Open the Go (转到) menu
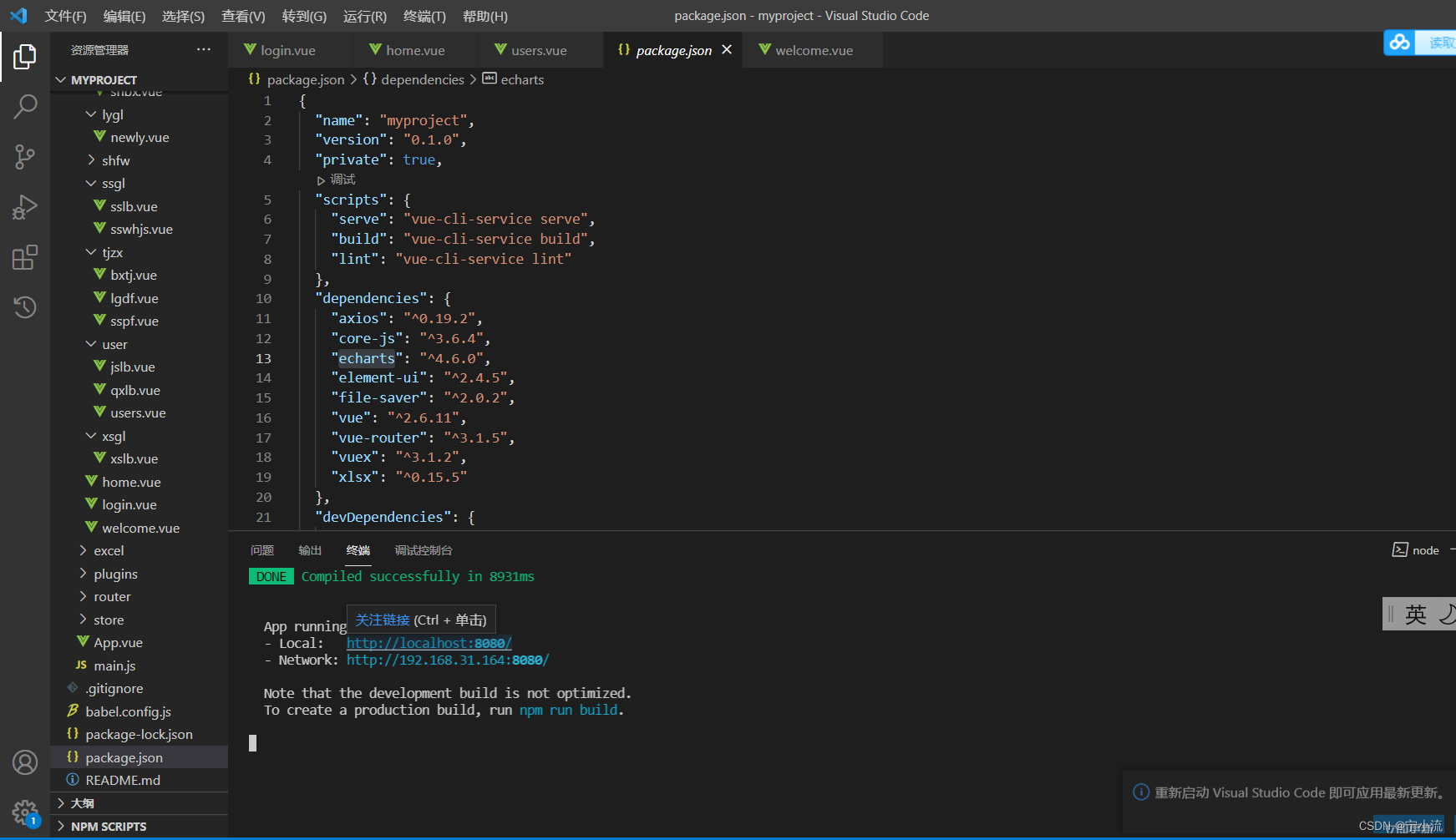The width and height of the screenshot is (1456, 840). pyautogui.click(x=304, y=16)
